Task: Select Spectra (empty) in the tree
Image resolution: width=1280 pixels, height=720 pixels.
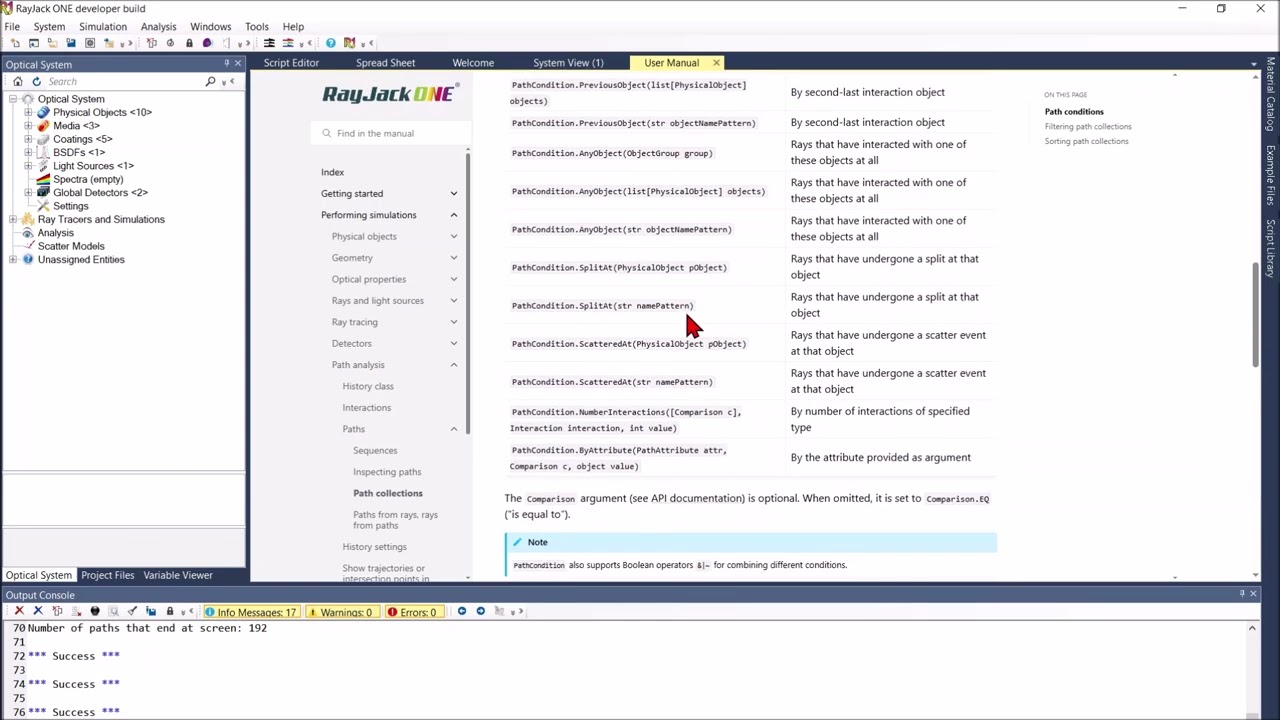Action: click(x=88, y=179)
